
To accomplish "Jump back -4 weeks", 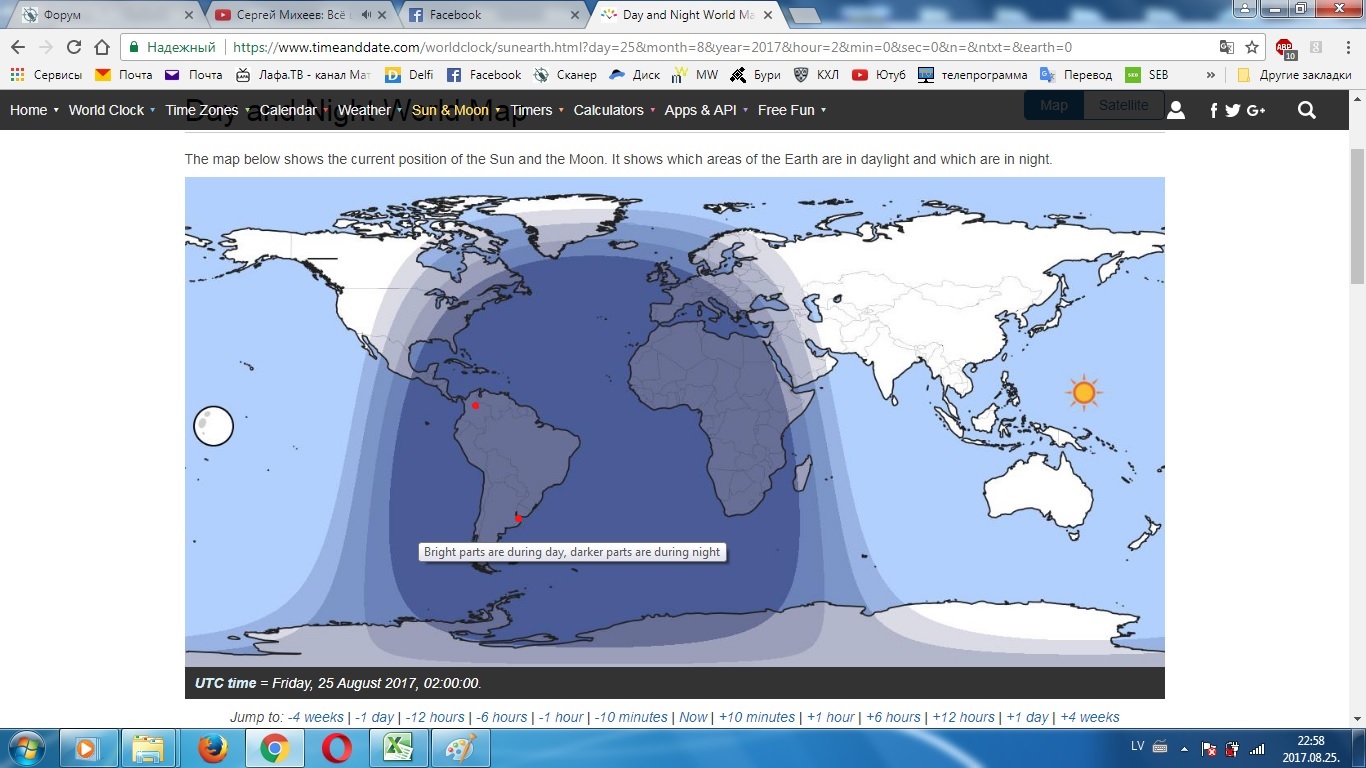I will pyautogui.click(x=315, y=717).
